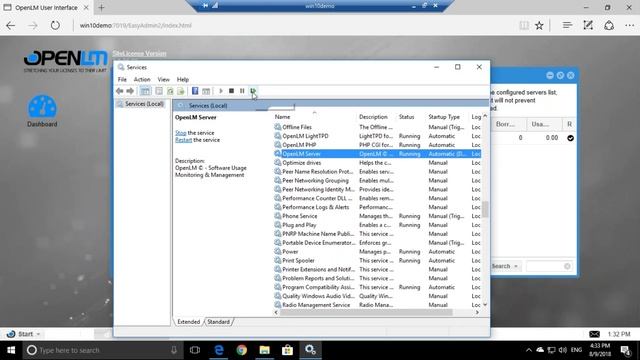Click the Export List toolbar icon
This screenshot has height=360, width=640.
point(181,91)
